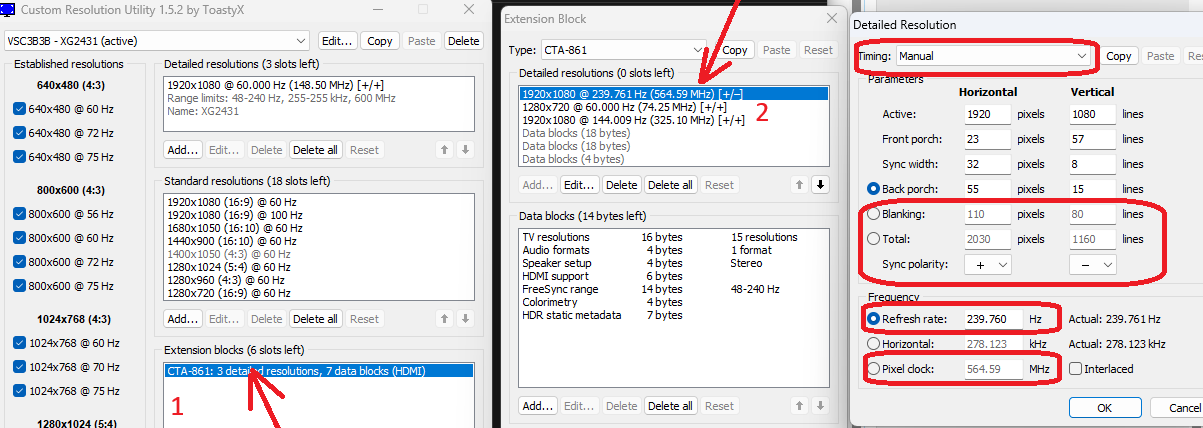Click OK in Detailed Resolution dialog
This screenshot has width=1203, height=428.
[1104, 408]
